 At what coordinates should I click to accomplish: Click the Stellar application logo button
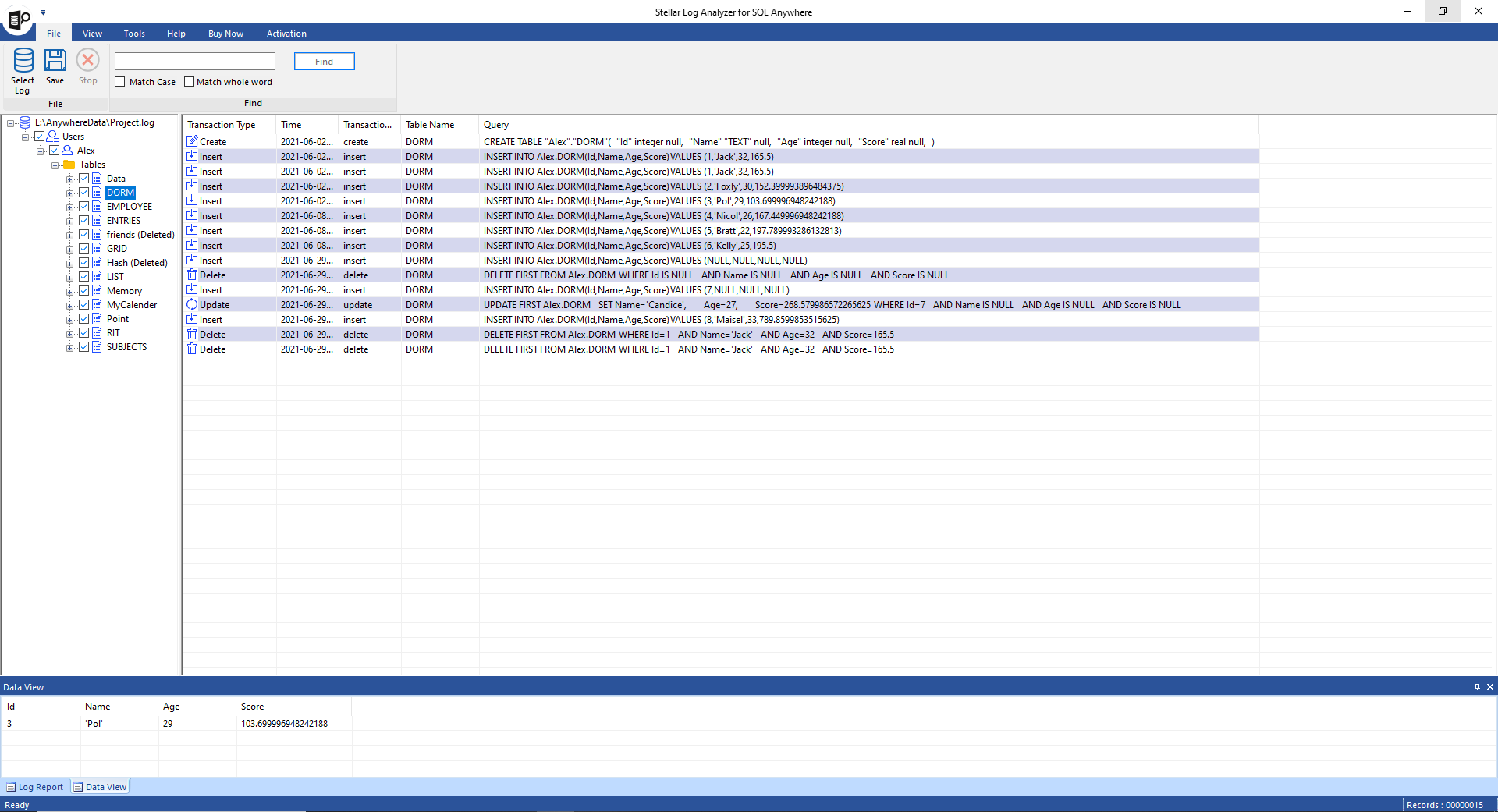(x=18, y=19)
